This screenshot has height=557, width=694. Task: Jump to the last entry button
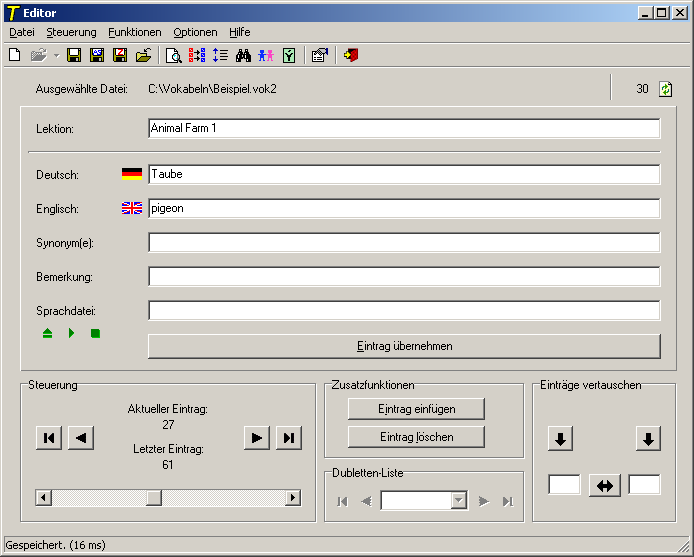[288, 437]
